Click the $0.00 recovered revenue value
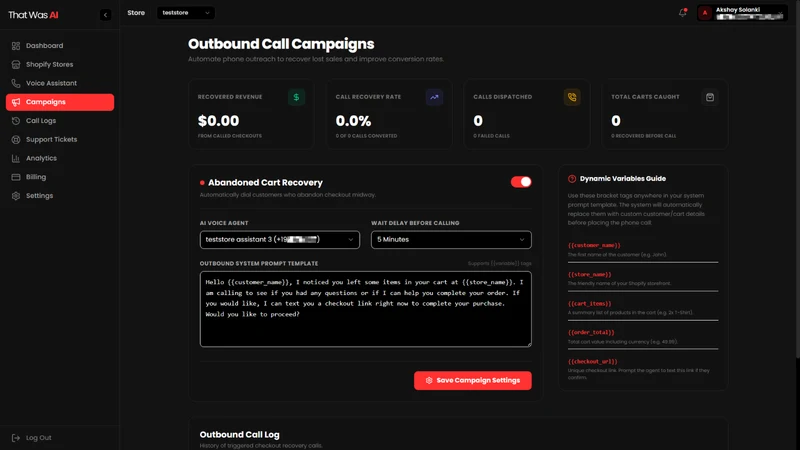This screenshot has height=450, width=800. [218, 121]
